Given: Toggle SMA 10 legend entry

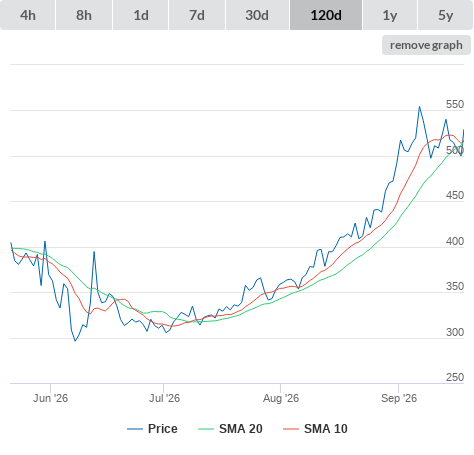Looking at the screenshot, I should (315, 429).
